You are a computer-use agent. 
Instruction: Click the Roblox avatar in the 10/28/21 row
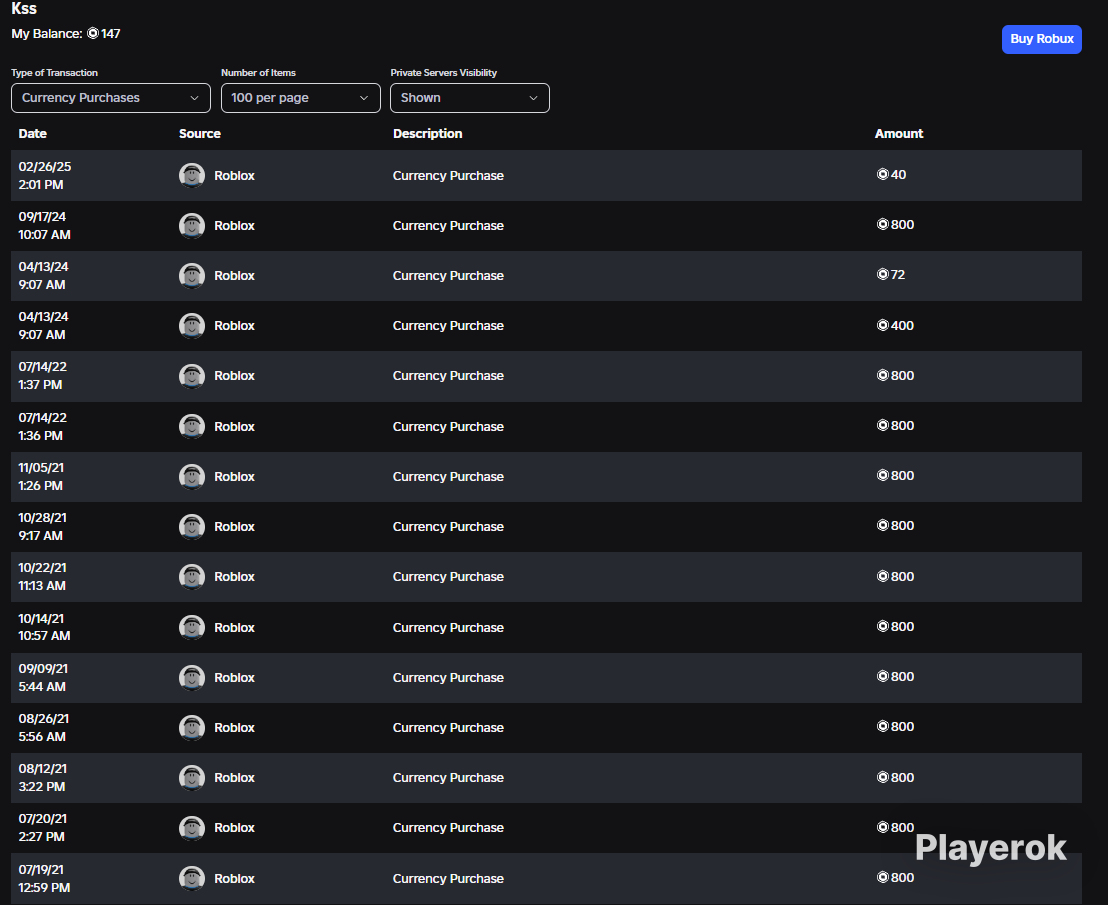[192, 527]
